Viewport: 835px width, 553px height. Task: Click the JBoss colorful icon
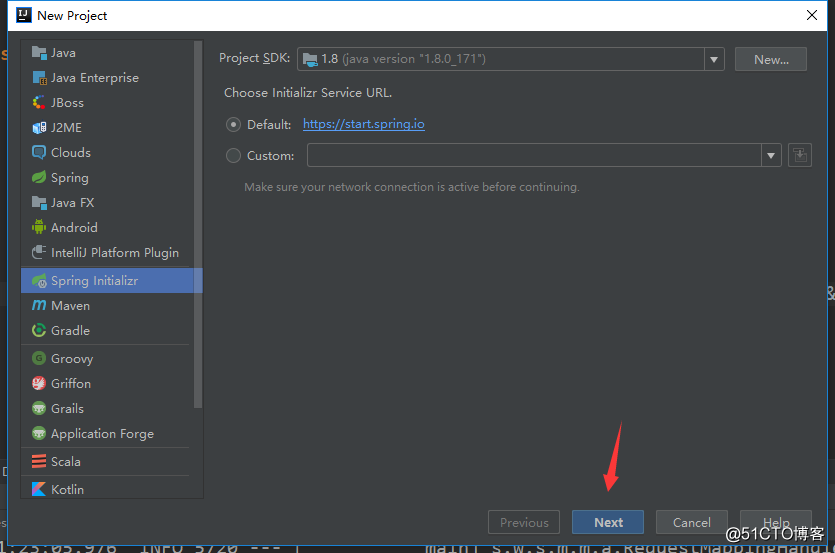(39, 102)
